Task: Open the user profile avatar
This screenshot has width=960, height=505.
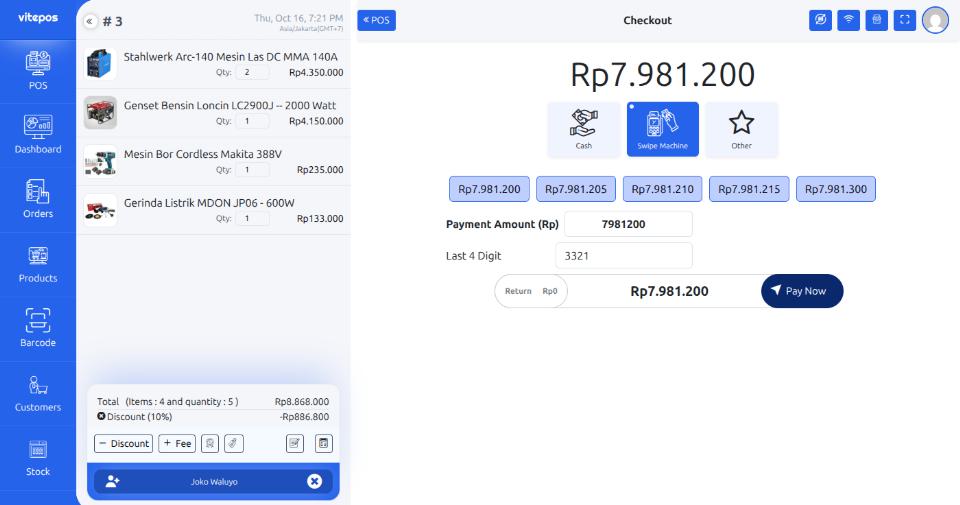Action: [935, 20]
